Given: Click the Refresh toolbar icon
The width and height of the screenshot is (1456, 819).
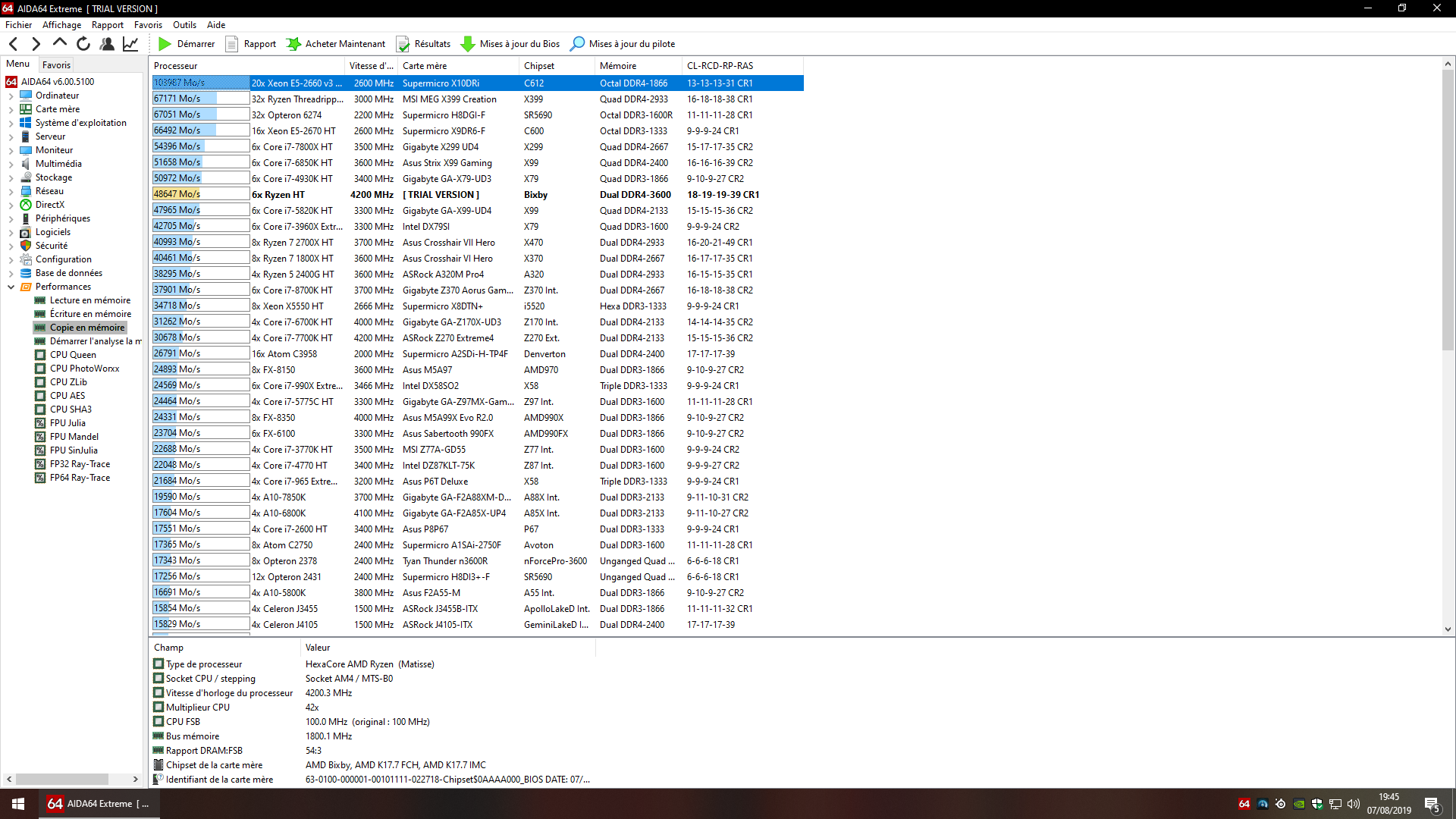Looking at the screenshot, I should tap(83, 44).
